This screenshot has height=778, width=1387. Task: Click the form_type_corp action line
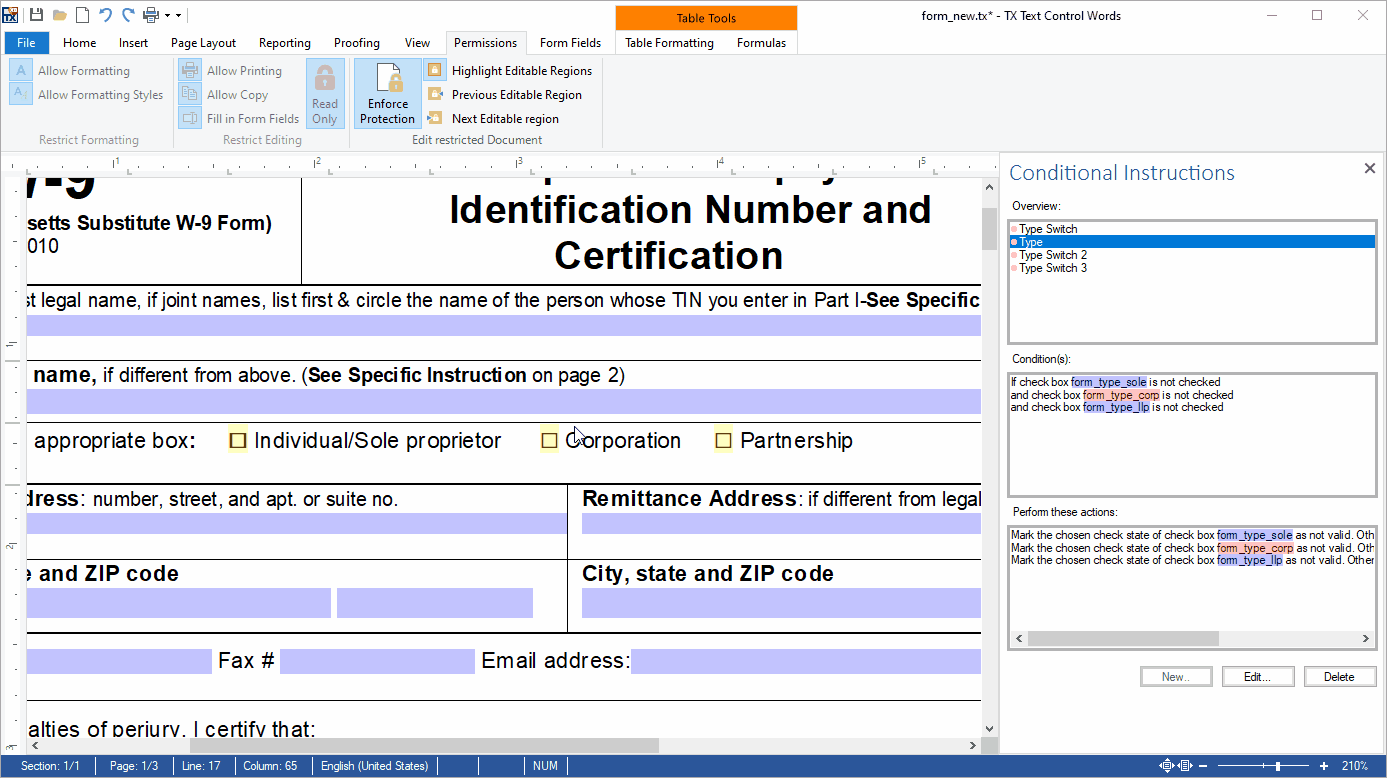[x=1192, y=548]
